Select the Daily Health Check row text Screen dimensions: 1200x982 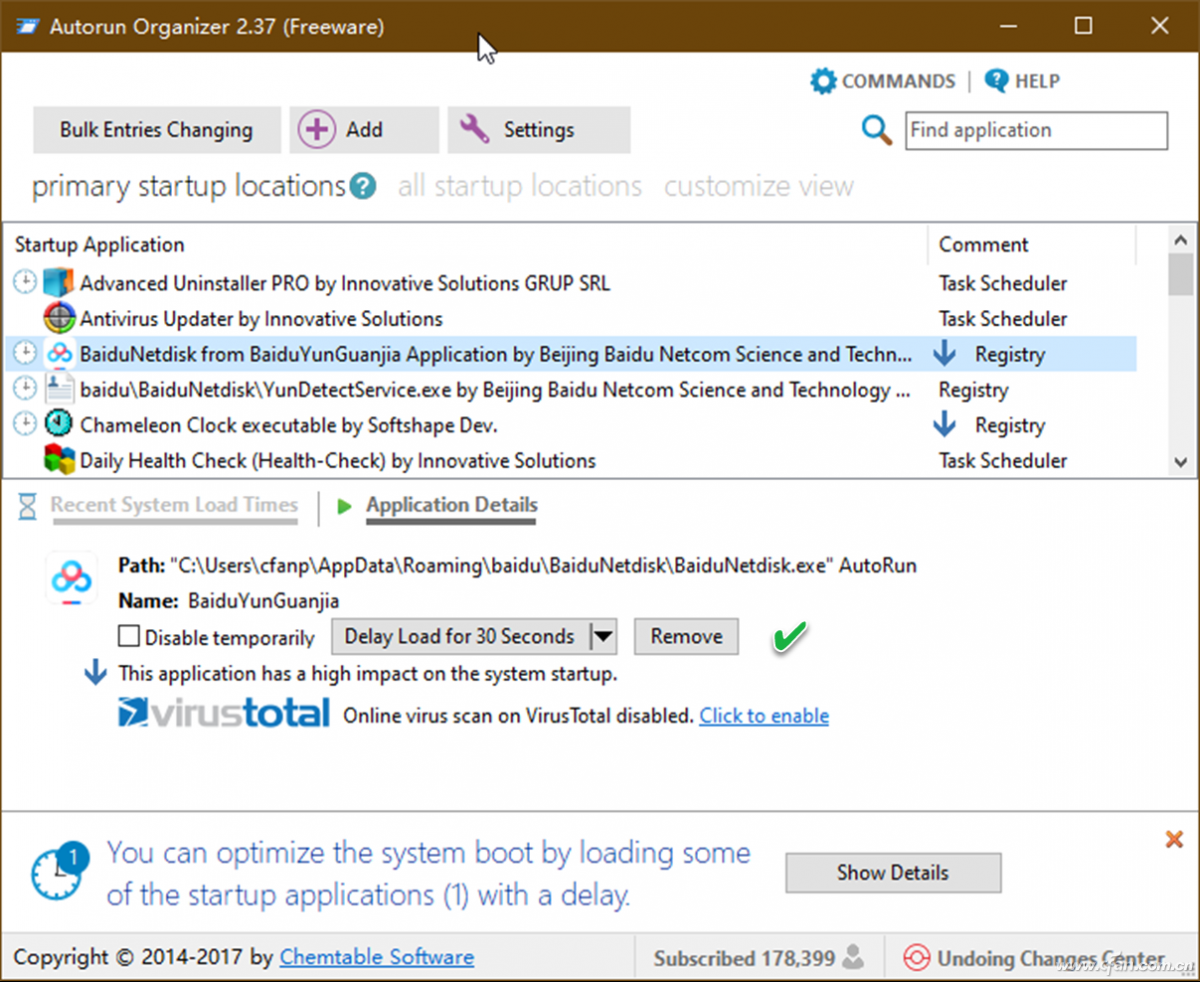(338, 460)
